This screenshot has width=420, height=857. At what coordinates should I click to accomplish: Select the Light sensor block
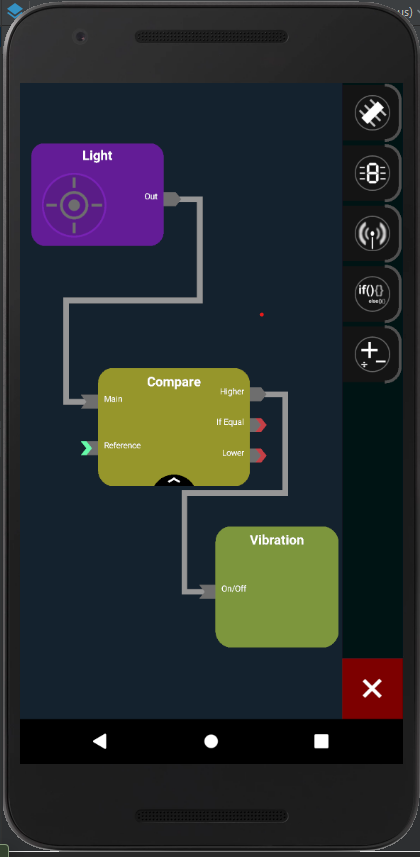[97, 195]
